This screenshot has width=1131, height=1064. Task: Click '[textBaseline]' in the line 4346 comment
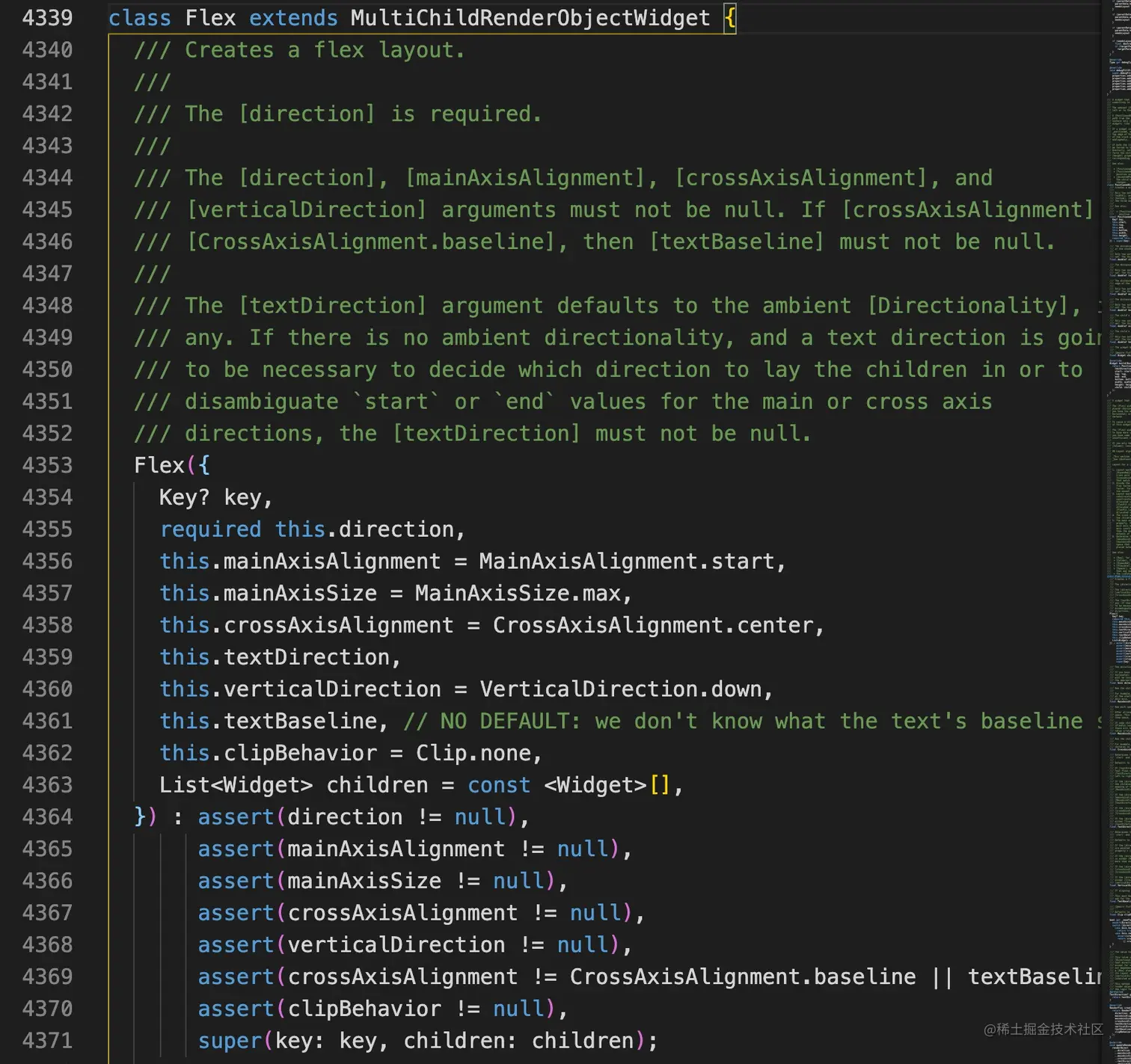point(737,242)
